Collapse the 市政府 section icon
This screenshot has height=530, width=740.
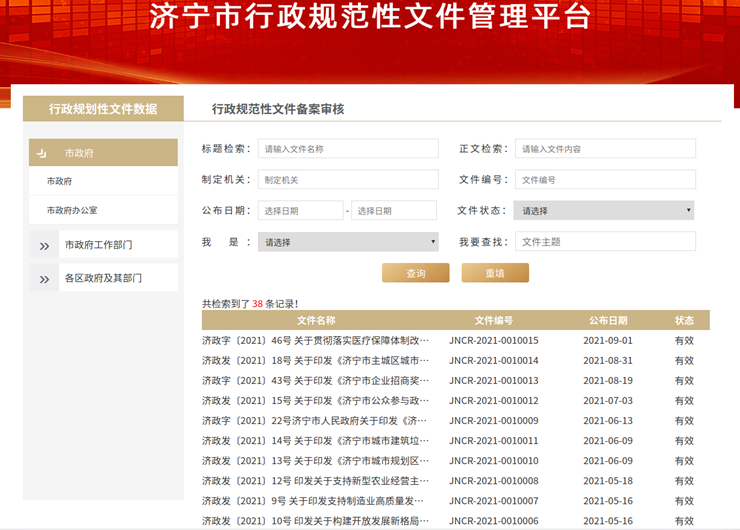click(42, 153)
